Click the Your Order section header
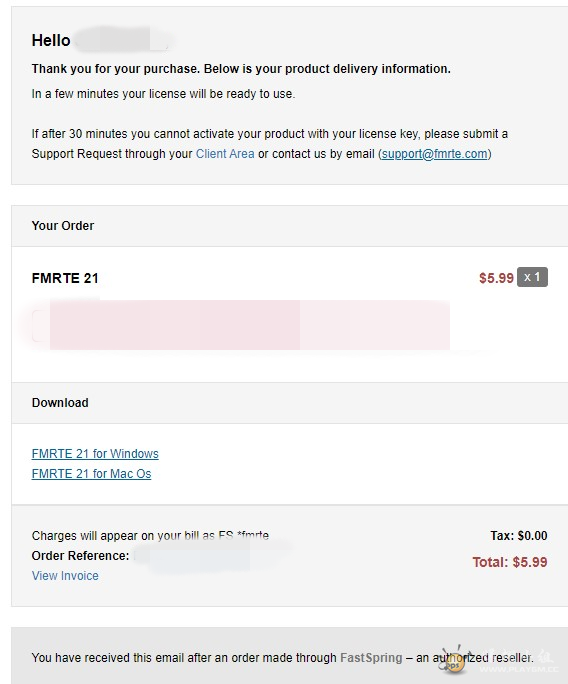Image resolution: width=568 pixels, height=684 pixels. 63,226
